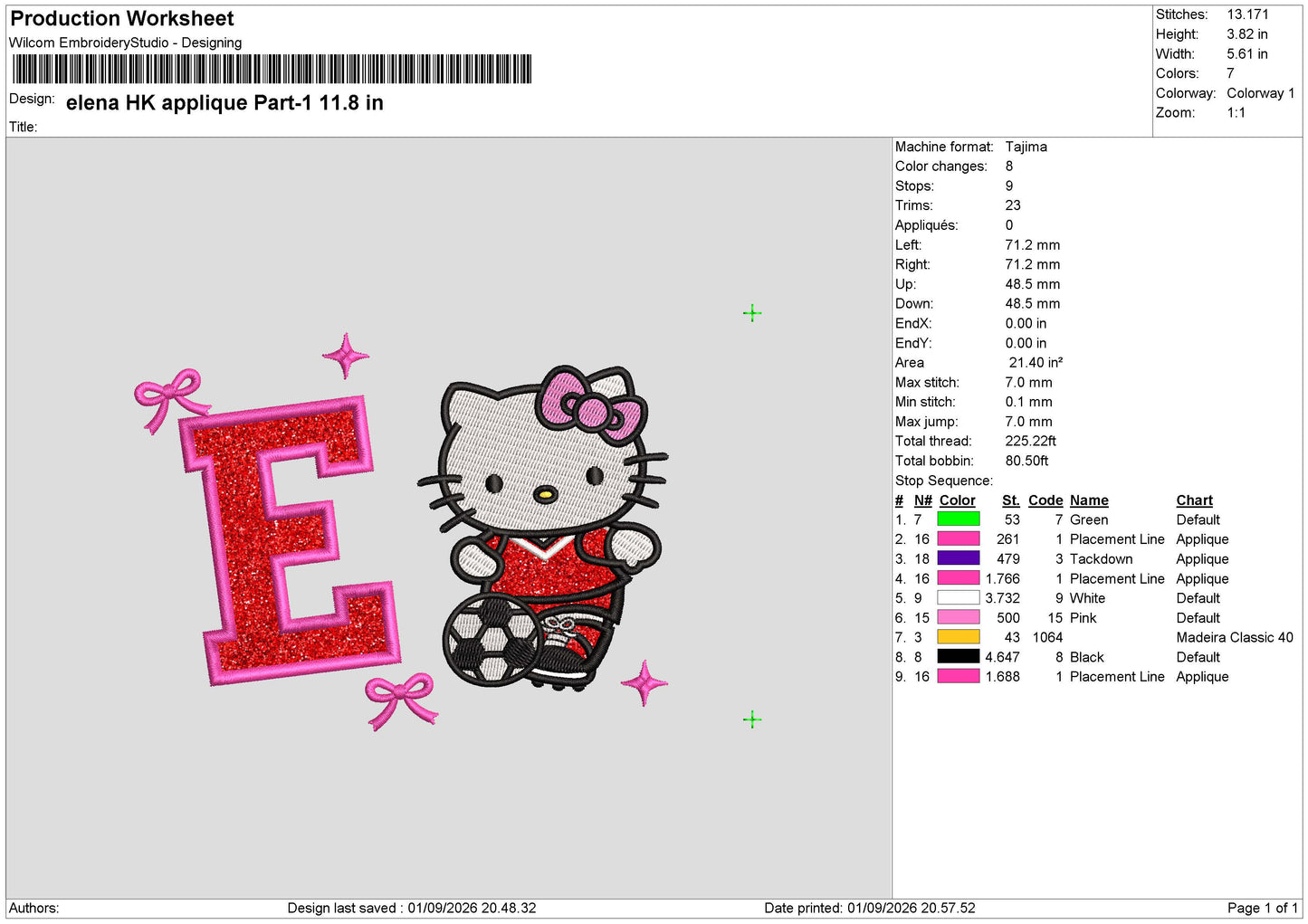
Task: Click the Stop Sequence label
Action: 944,481
